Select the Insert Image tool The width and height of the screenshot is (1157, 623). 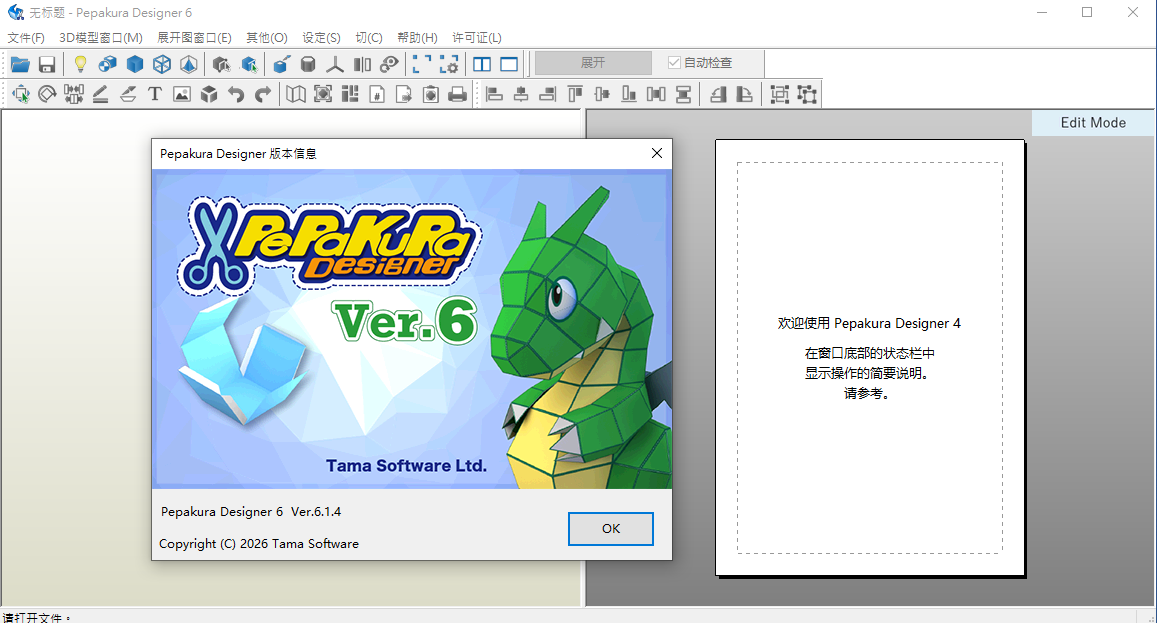coord(182,93)
